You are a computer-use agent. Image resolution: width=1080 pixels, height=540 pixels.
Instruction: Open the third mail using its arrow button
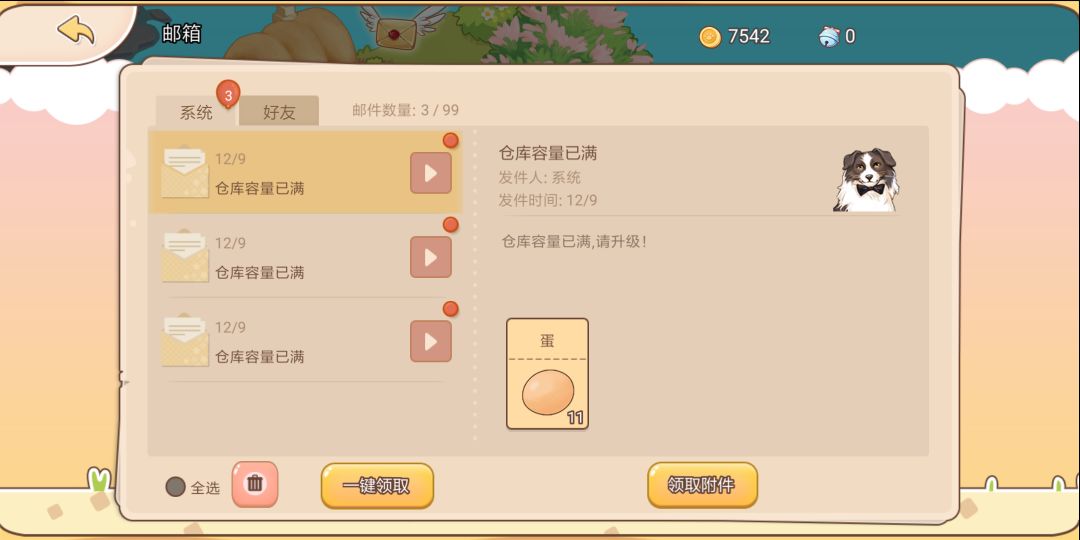click(431, 341)
